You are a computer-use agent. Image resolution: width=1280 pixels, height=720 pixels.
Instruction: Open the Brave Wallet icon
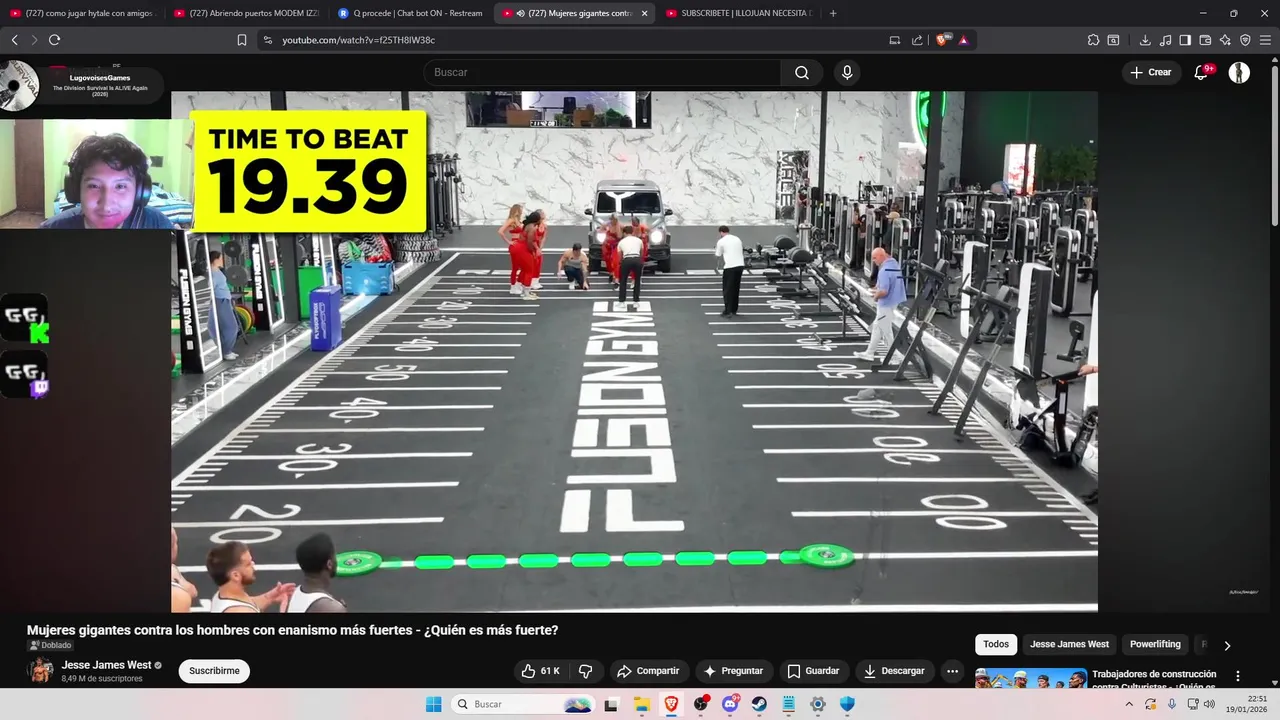click(x=1205, y=40)
